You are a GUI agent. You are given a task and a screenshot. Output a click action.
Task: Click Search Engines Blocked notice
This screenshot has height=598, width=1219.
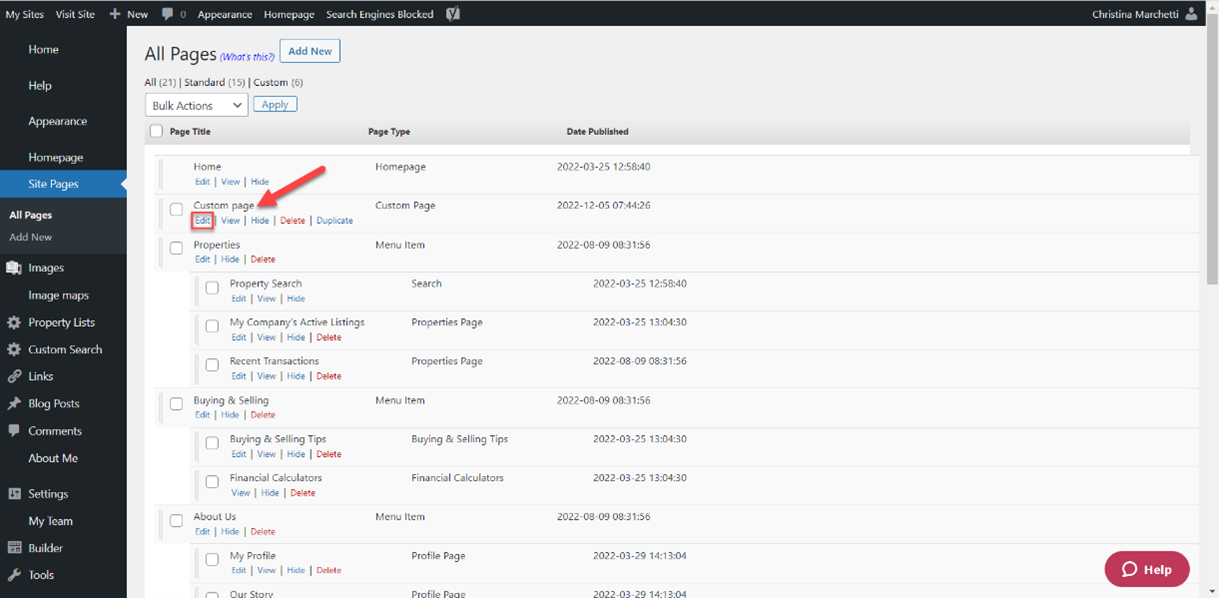(x=380, y=14)
